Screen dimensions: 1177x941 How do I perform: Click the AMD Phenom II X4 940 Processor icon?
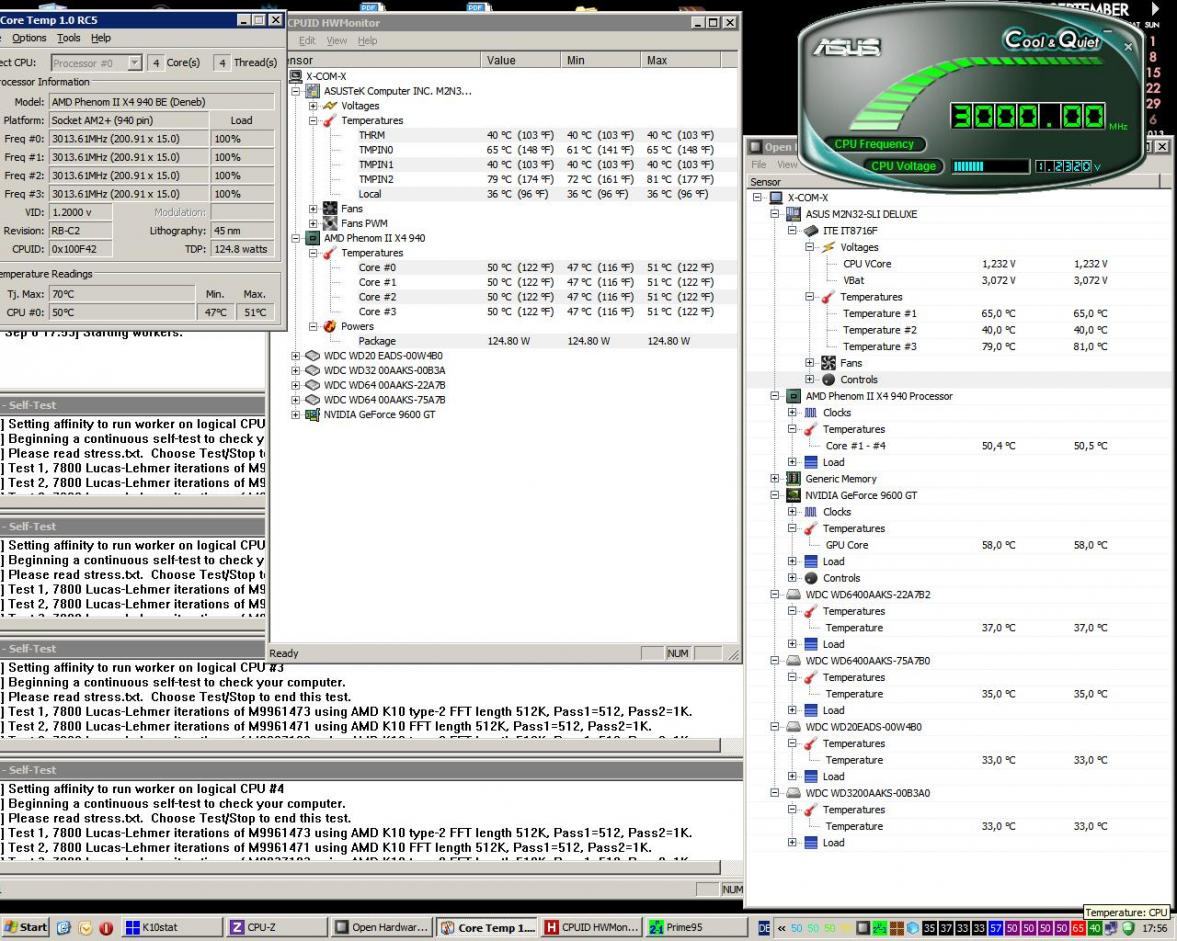click(x=793, y=396)
